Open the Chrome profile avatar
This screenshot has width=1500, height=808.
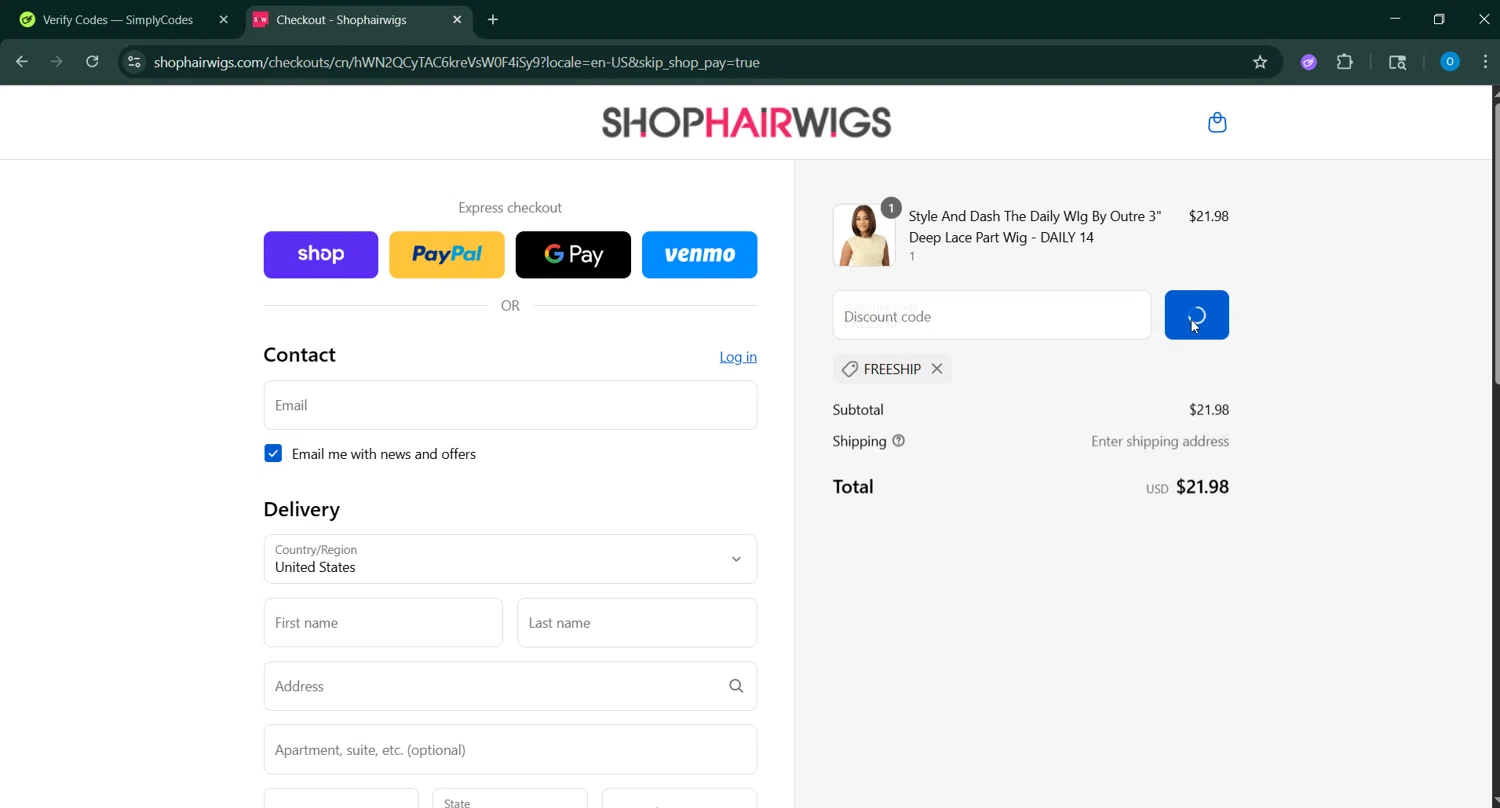tap(1450, 62)
